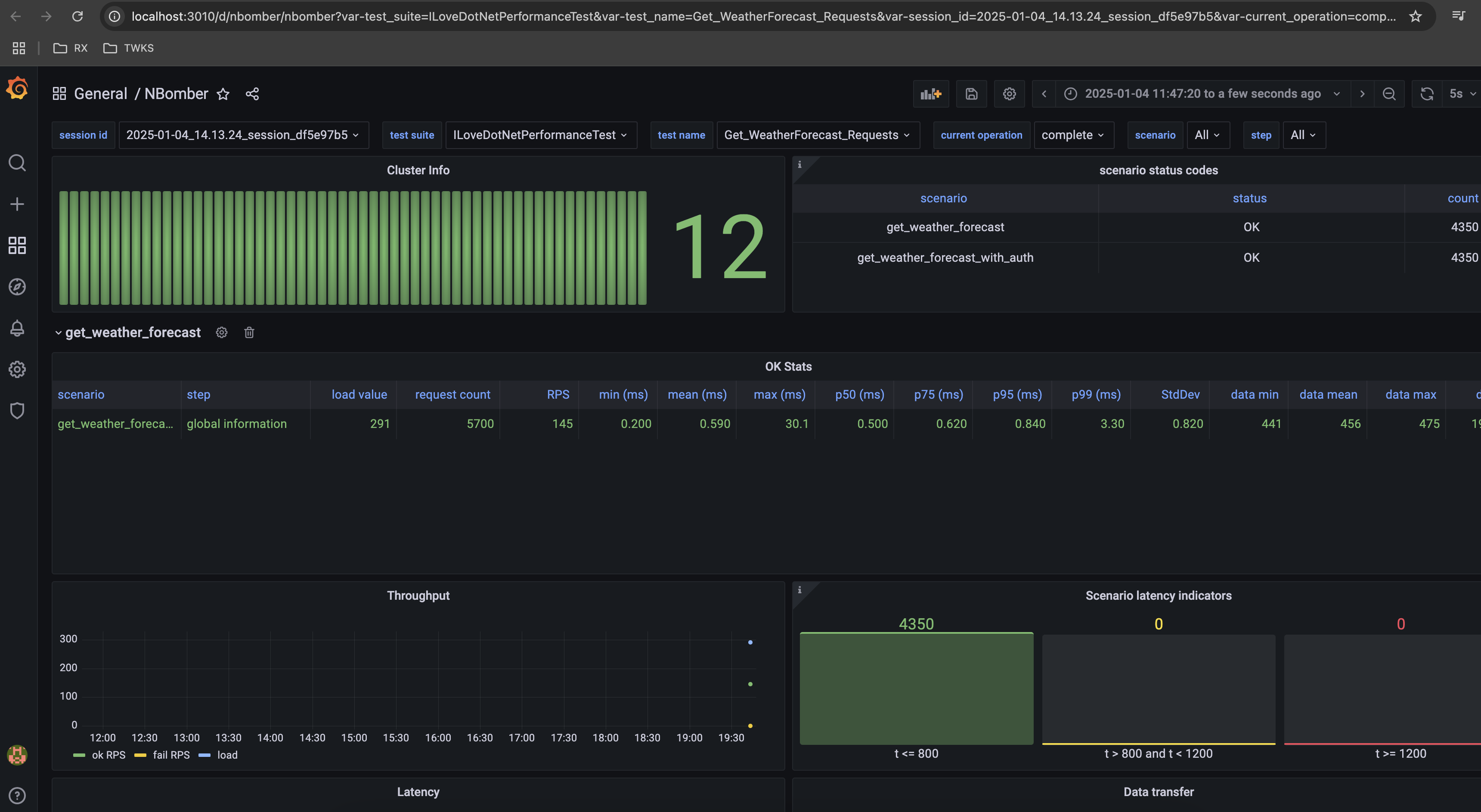Zoom out the time range
This screenshot has height=812, width=1481.
(x=1389, y=94)
